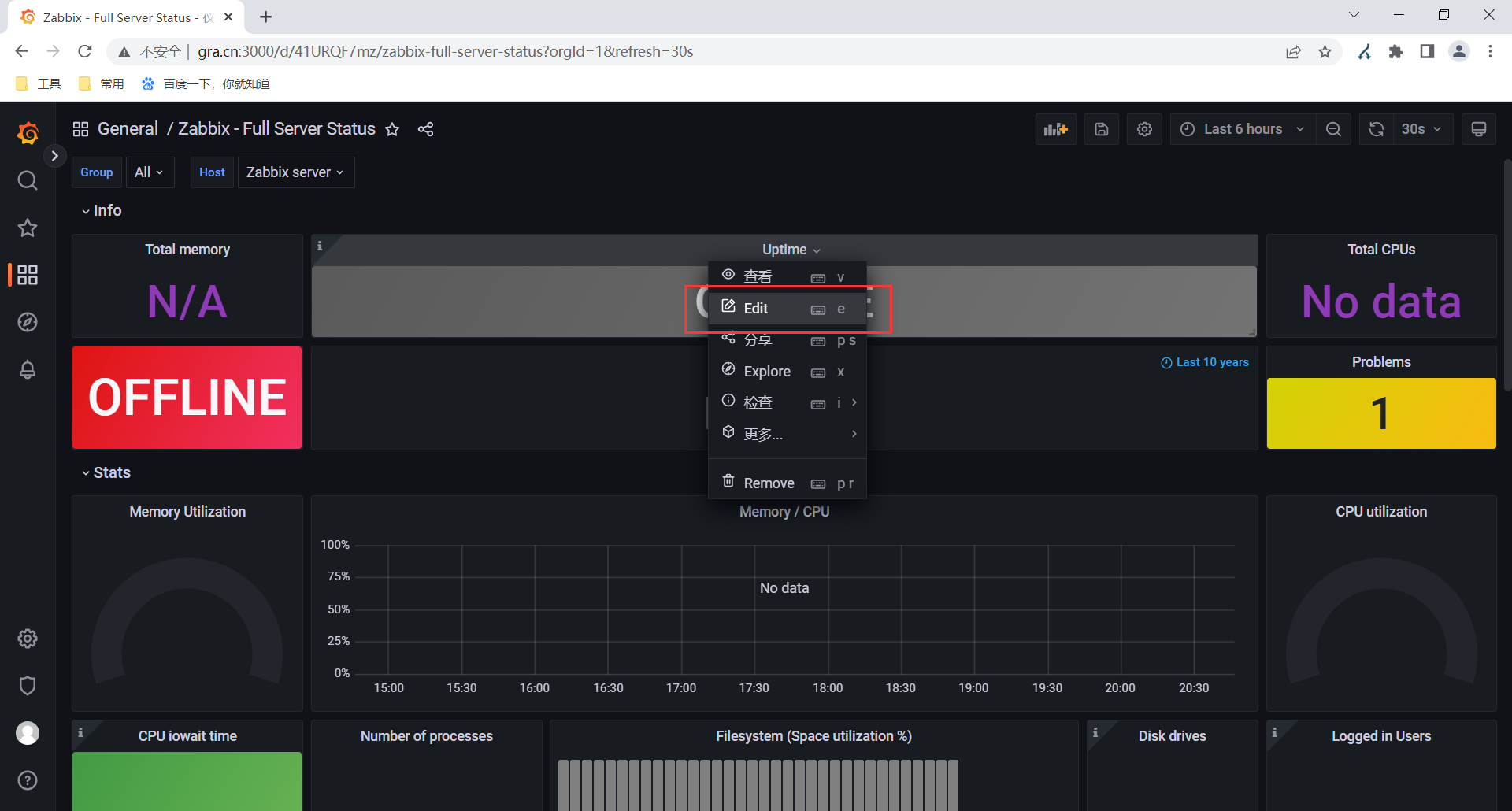Screen dimensions: 1512x811
Task: Choose 分享 (Share) in the panel menu
Action: 787,339
